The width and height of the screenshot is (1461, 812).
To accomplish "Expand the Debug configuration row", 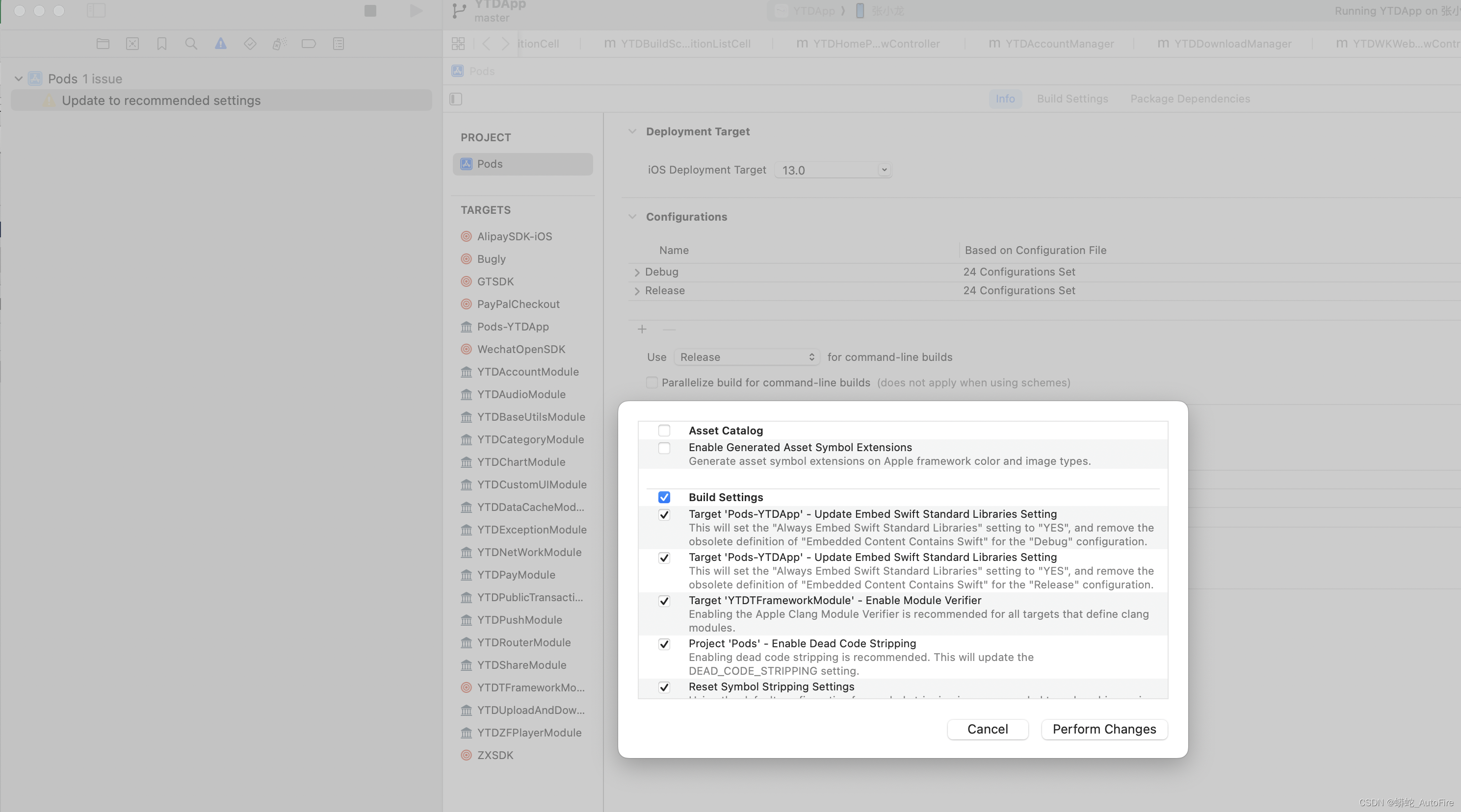I will coord(637,272).
